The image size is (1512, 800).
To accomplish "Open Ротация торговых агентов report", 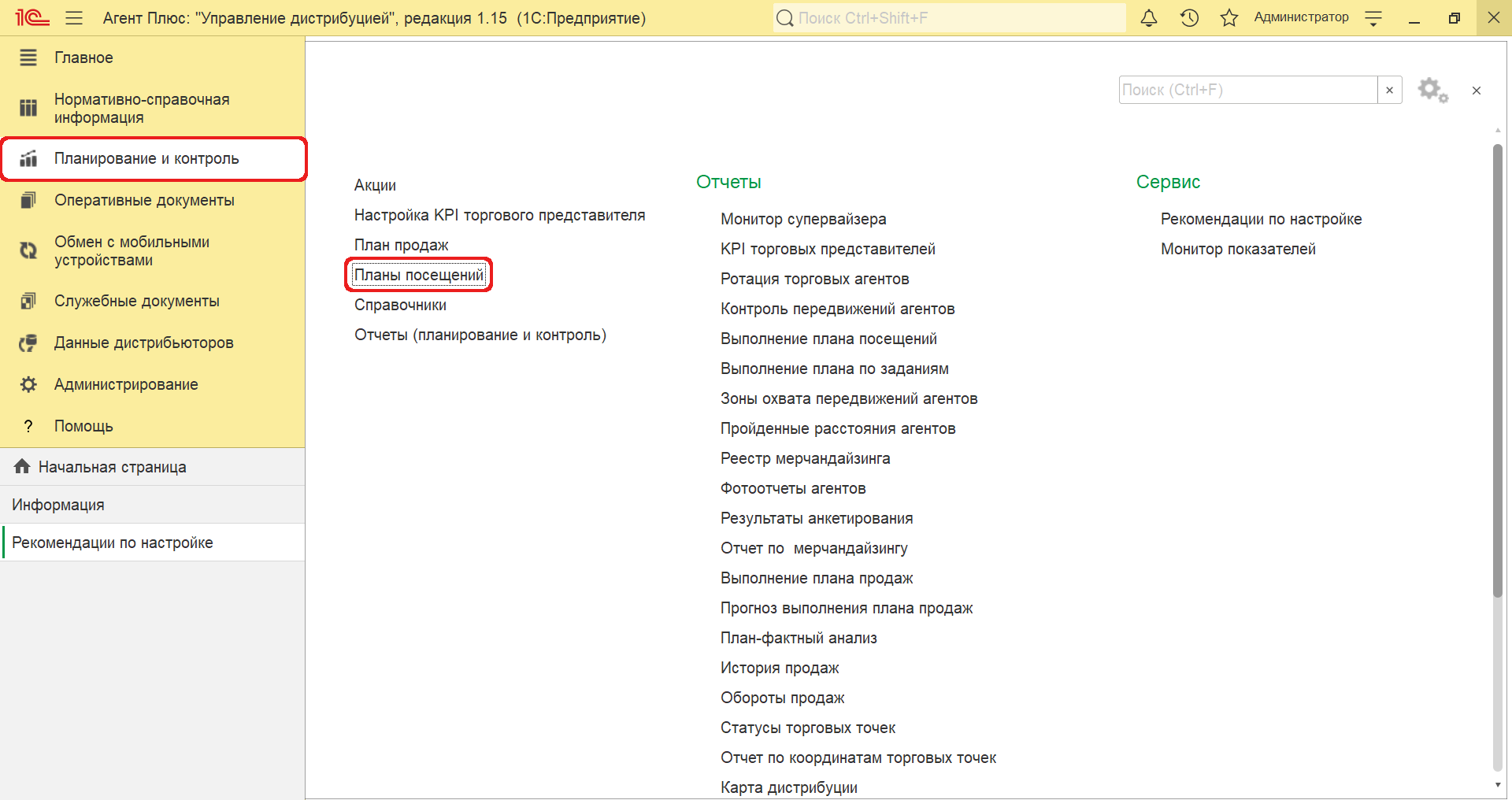I will (815, 279).
